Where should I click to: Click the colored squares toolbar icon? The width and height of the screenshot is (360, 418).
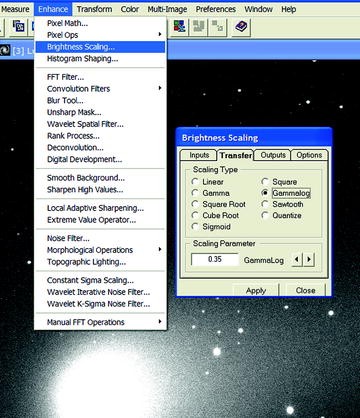point(179,27)
